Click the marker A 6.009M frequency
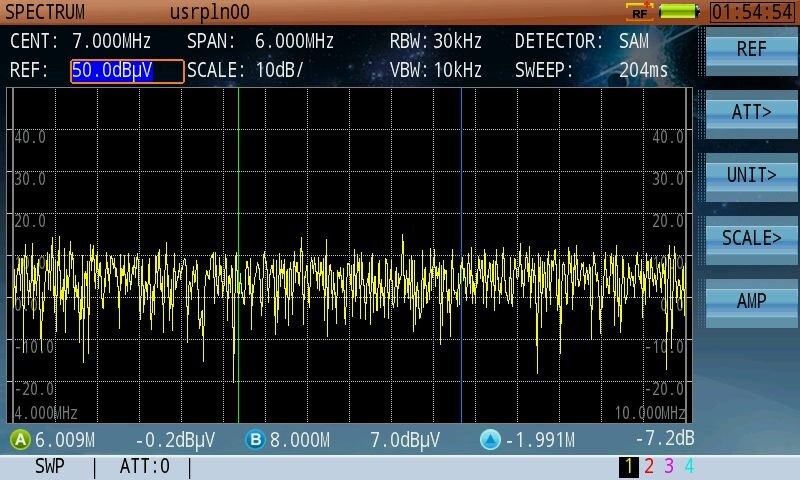 pyautogui.click(x=65, y=440)
